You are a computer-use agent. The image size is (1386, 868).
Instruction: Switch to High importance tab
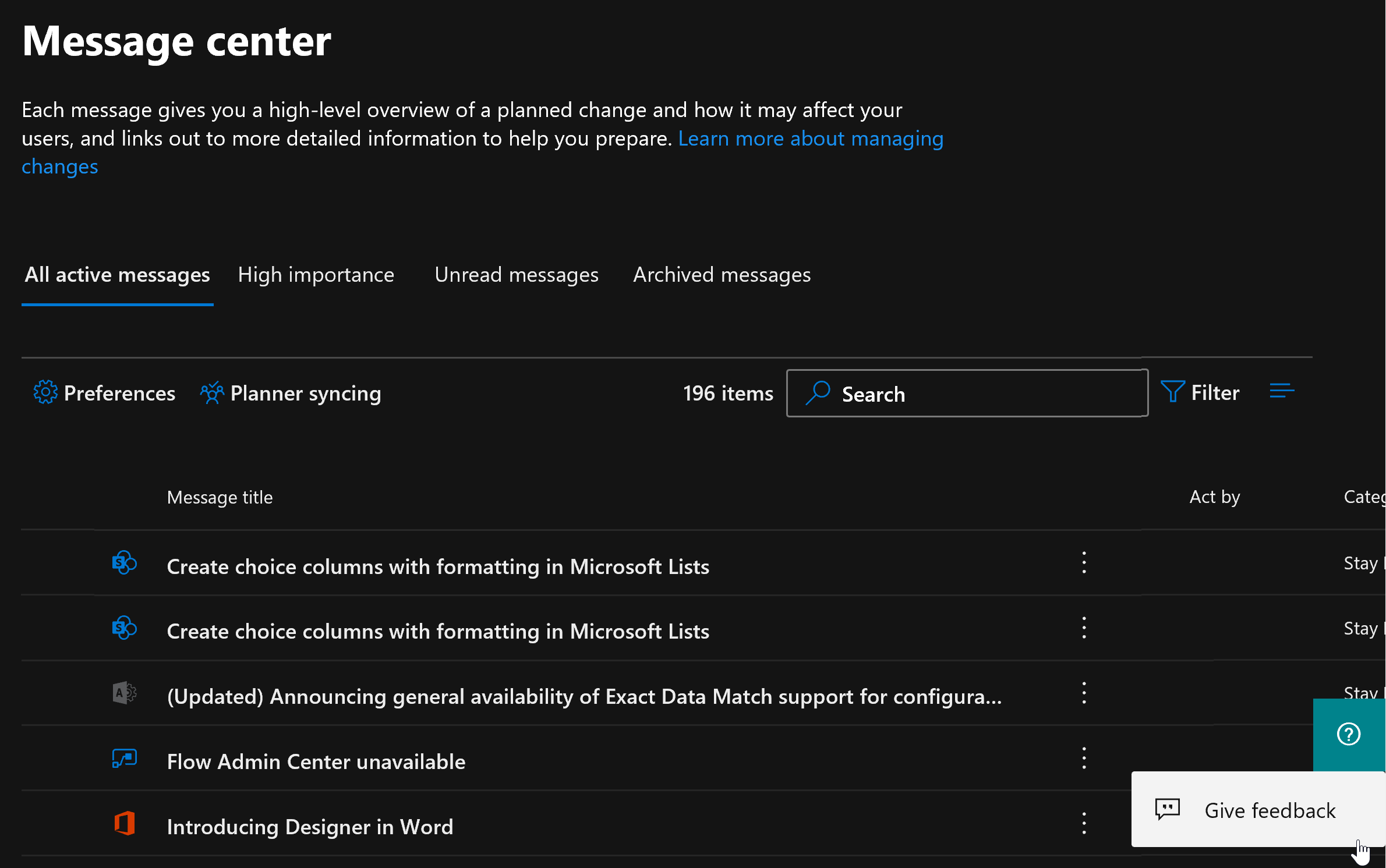click(x=316, y=275)
